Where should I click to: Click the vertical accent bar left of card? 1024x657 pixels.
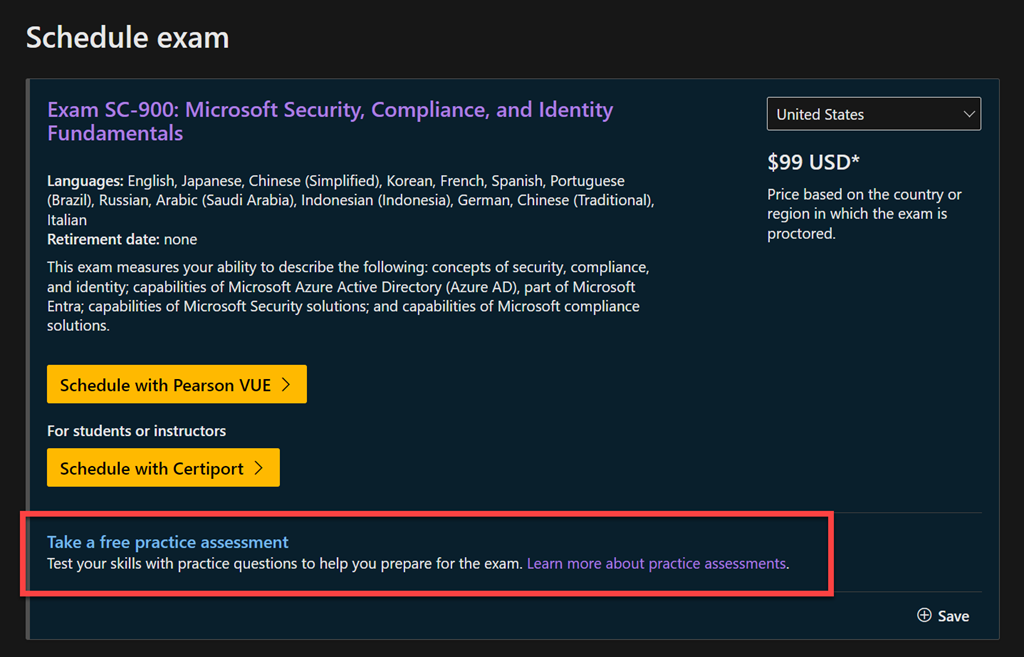point(29,358)
